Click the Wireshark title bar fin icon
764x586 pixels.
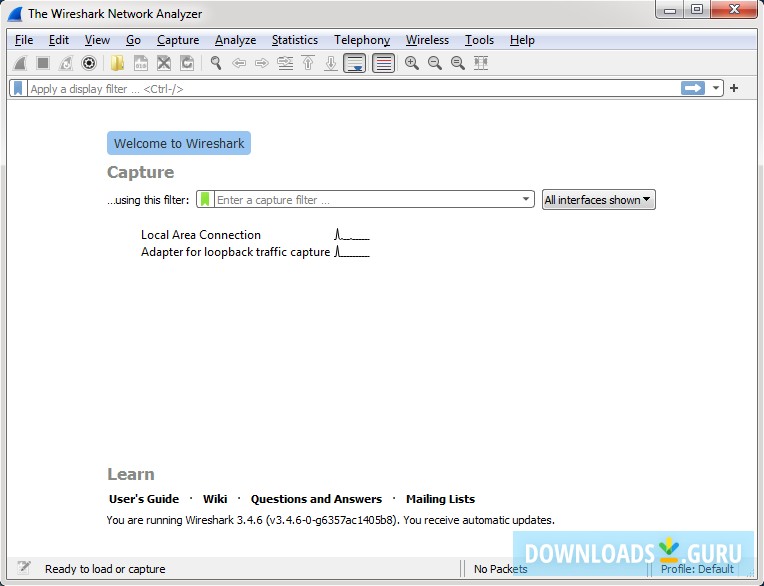[15, 14]
